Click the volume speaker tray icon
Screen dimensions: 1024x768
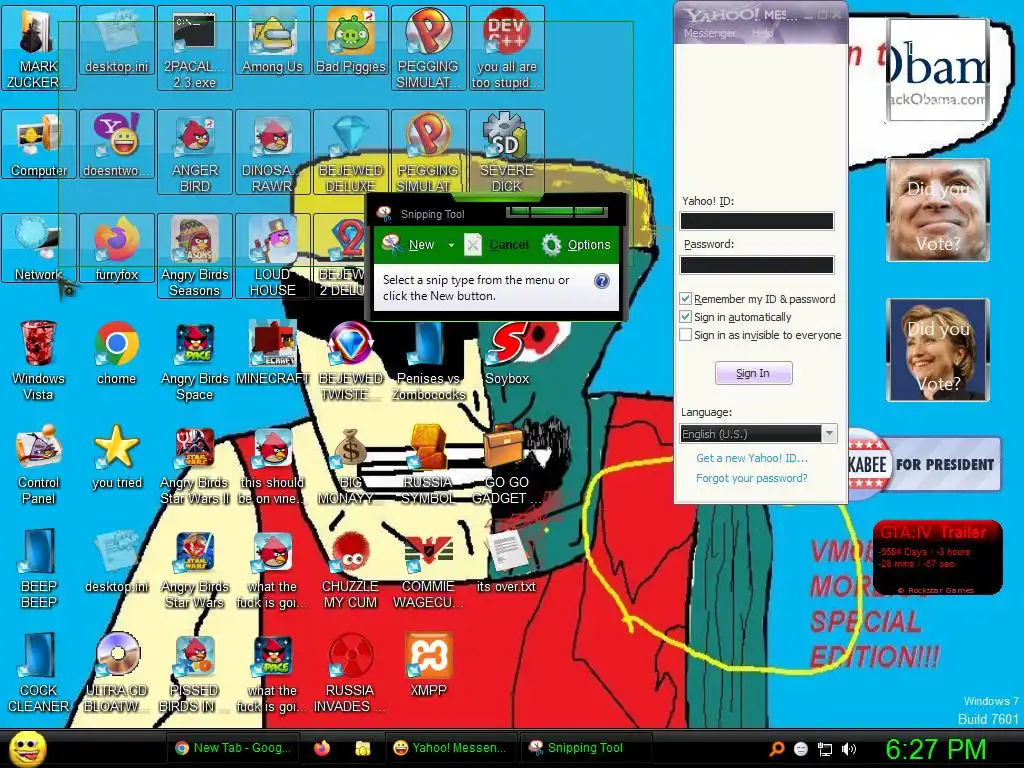tap(849, 749)
